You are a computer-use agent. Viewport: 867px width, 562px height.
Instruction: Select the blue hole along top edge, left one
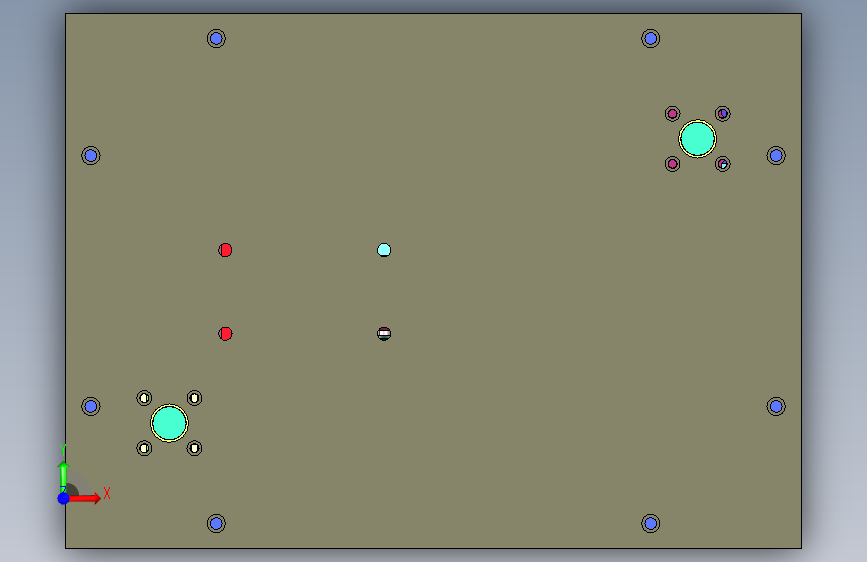click(216, 38)
